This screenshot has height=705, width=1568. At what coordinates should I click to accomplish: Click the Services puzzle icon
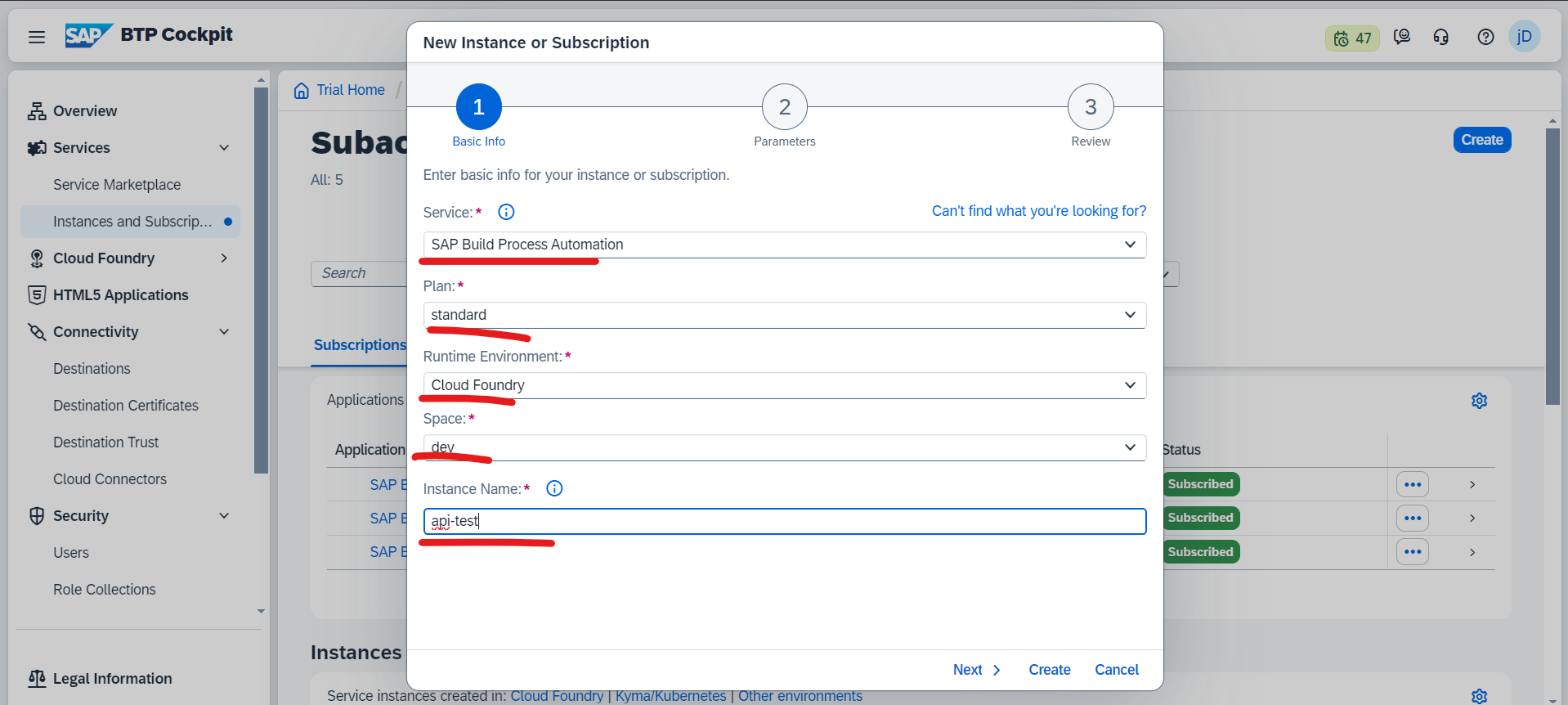tap(37, 148)
